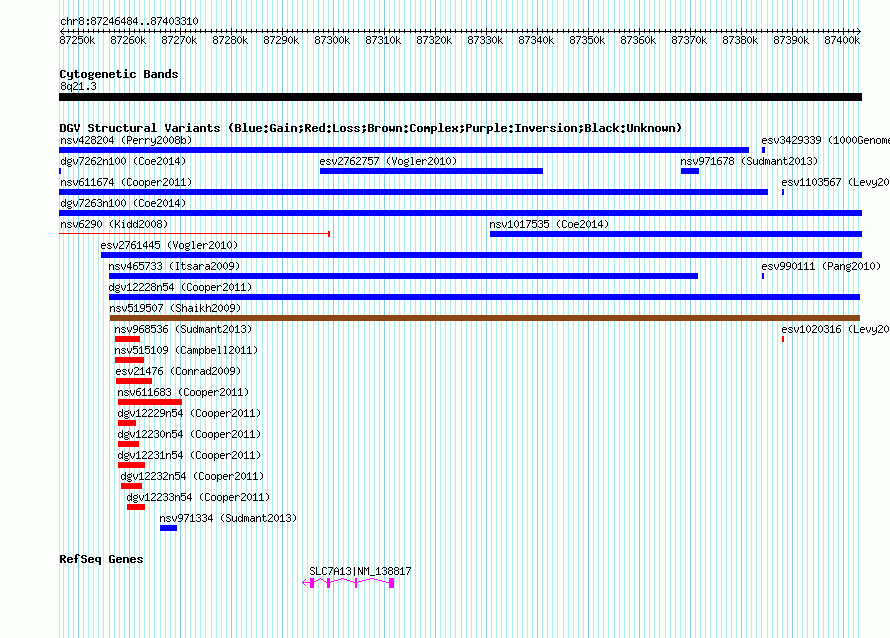The height and width of the screenshot is (638, 890).
Task: Open the nsv968536 (Sudmant2013) label
Action: coord(183,329)
